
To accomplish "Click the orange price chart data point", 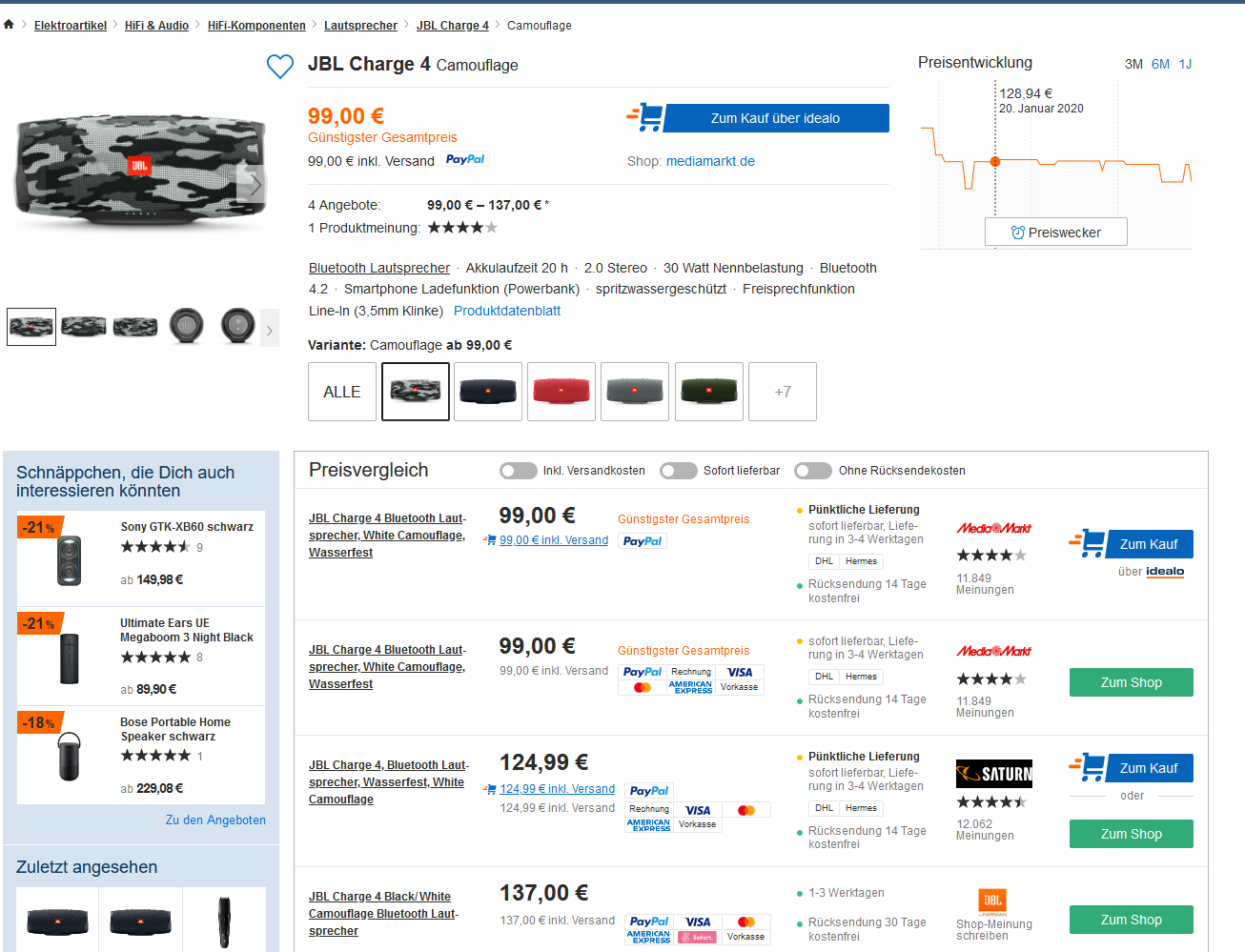I will pyautogui.click(x=995, y=162).
